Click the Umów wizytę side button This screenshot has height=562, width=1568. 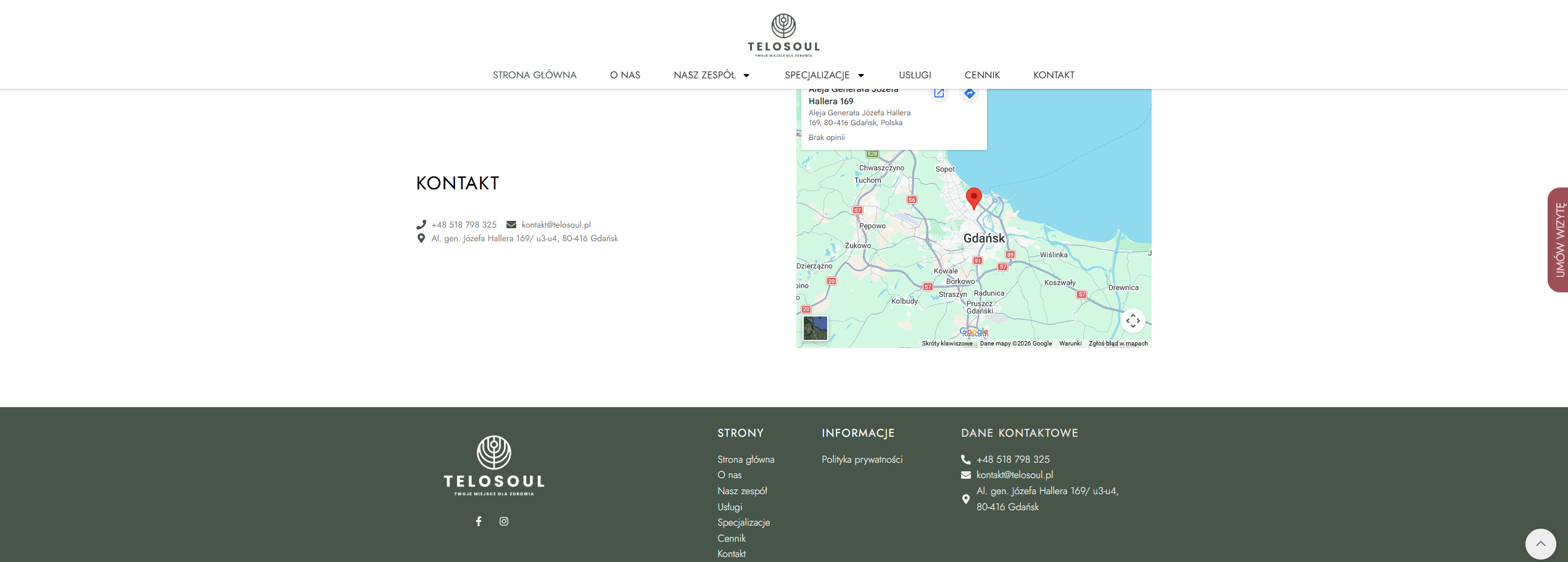pyautogui.click(x=1559, y=240)
